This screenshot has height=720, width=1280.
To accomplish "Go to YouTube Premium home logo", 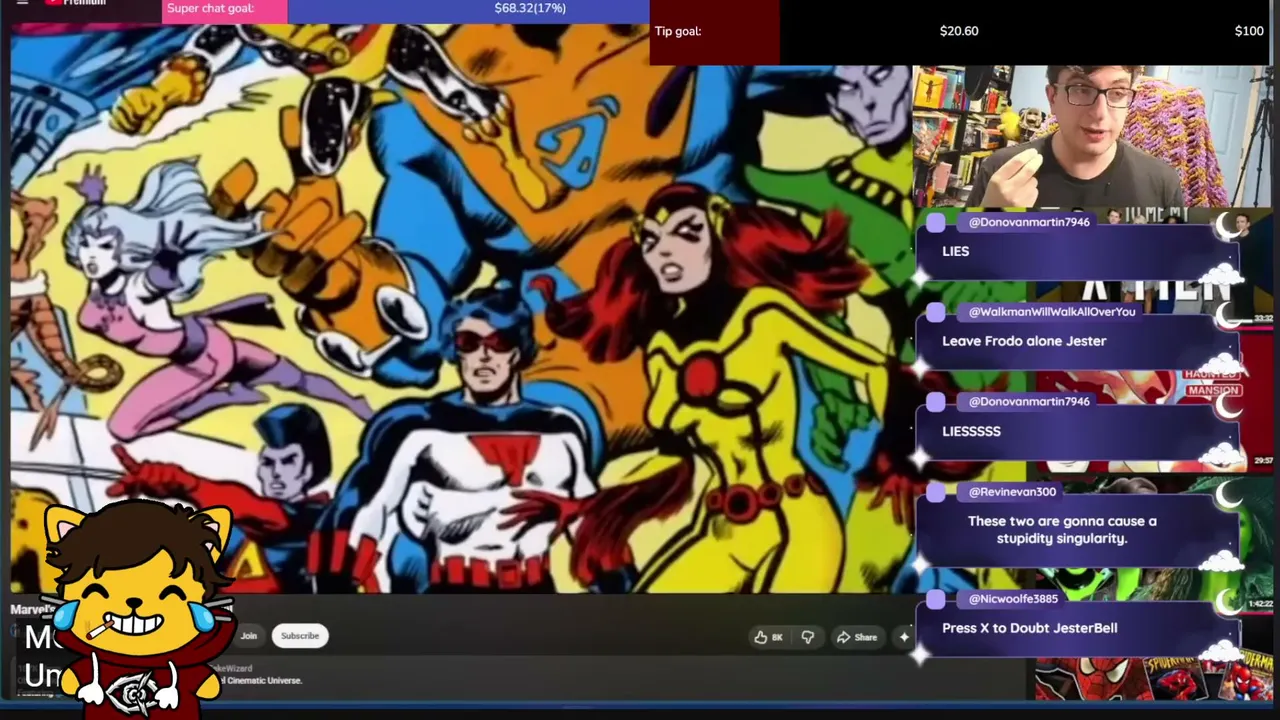I will 76,3.
